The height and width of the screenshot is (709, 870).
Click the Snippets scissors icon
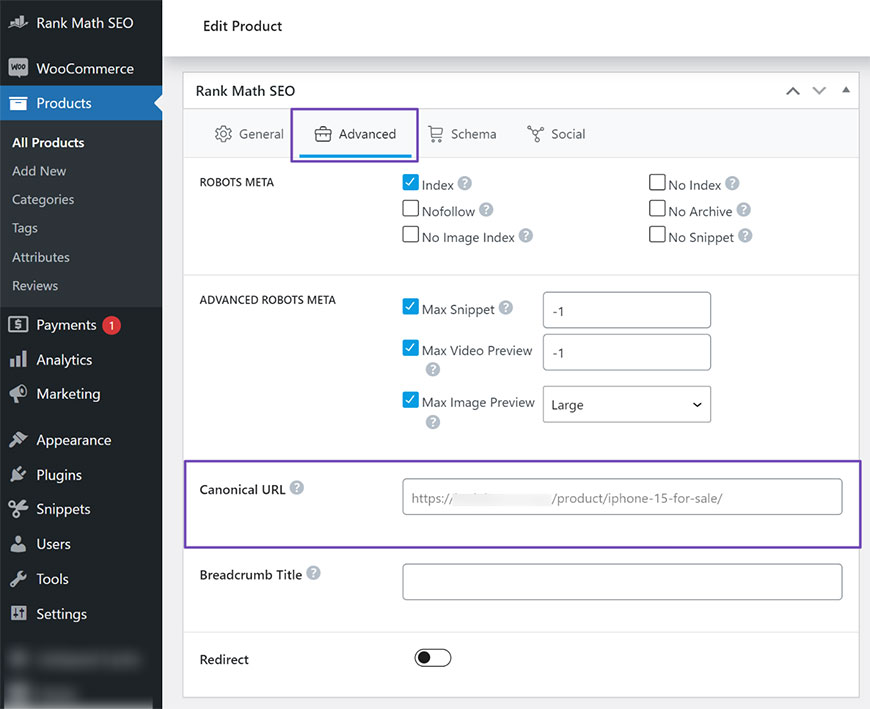coord(18,509)
